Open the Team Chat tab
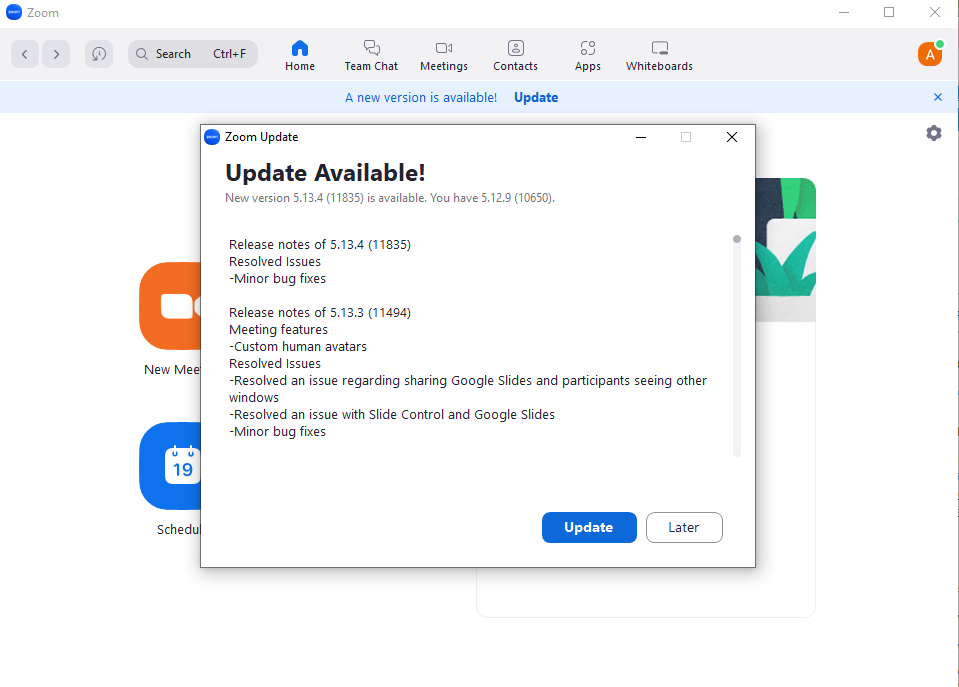 tap(371, 55)
